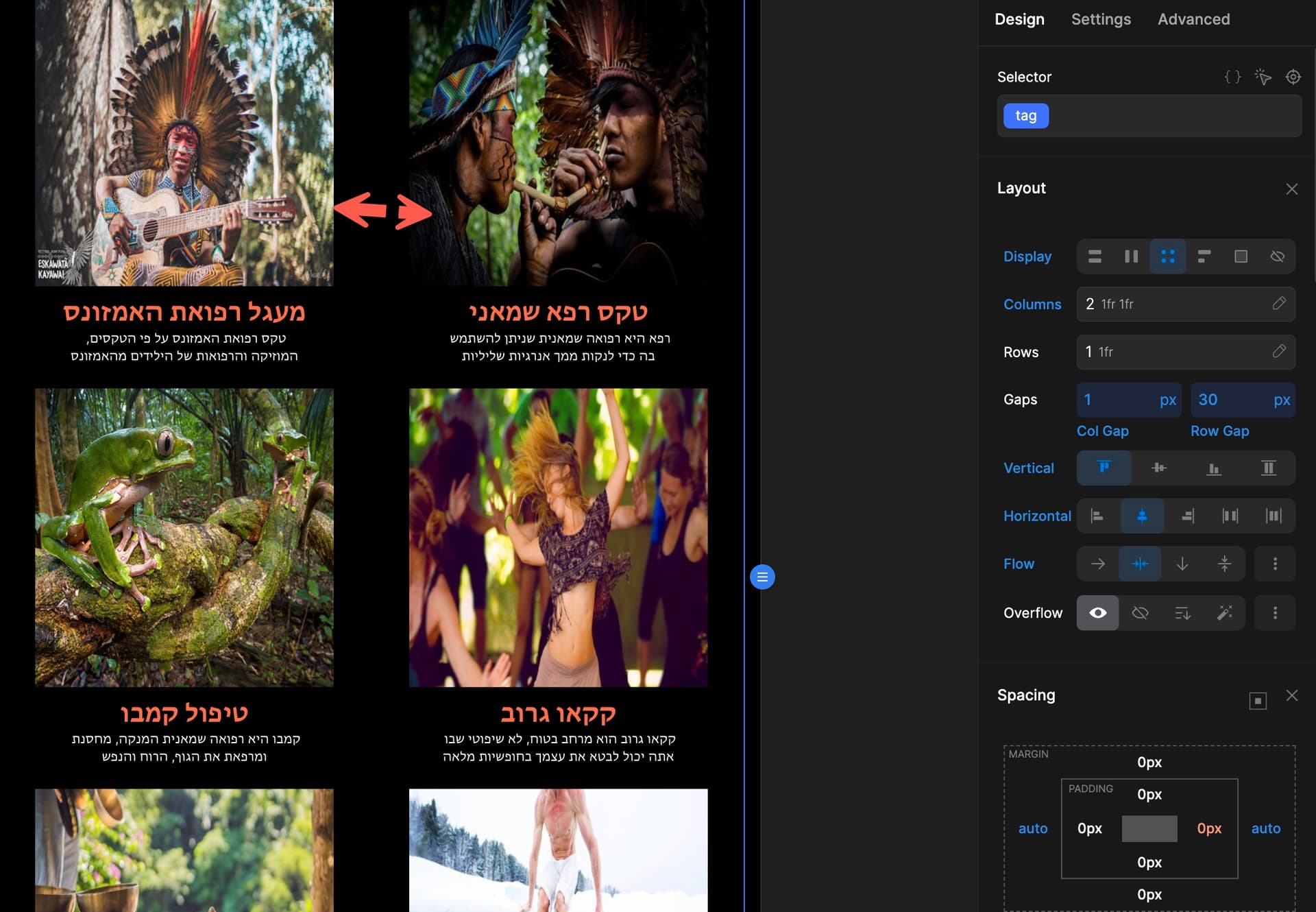Open more Overflow options menu
Viewport: 1316px width, 912px height.
click(1275, 613)
